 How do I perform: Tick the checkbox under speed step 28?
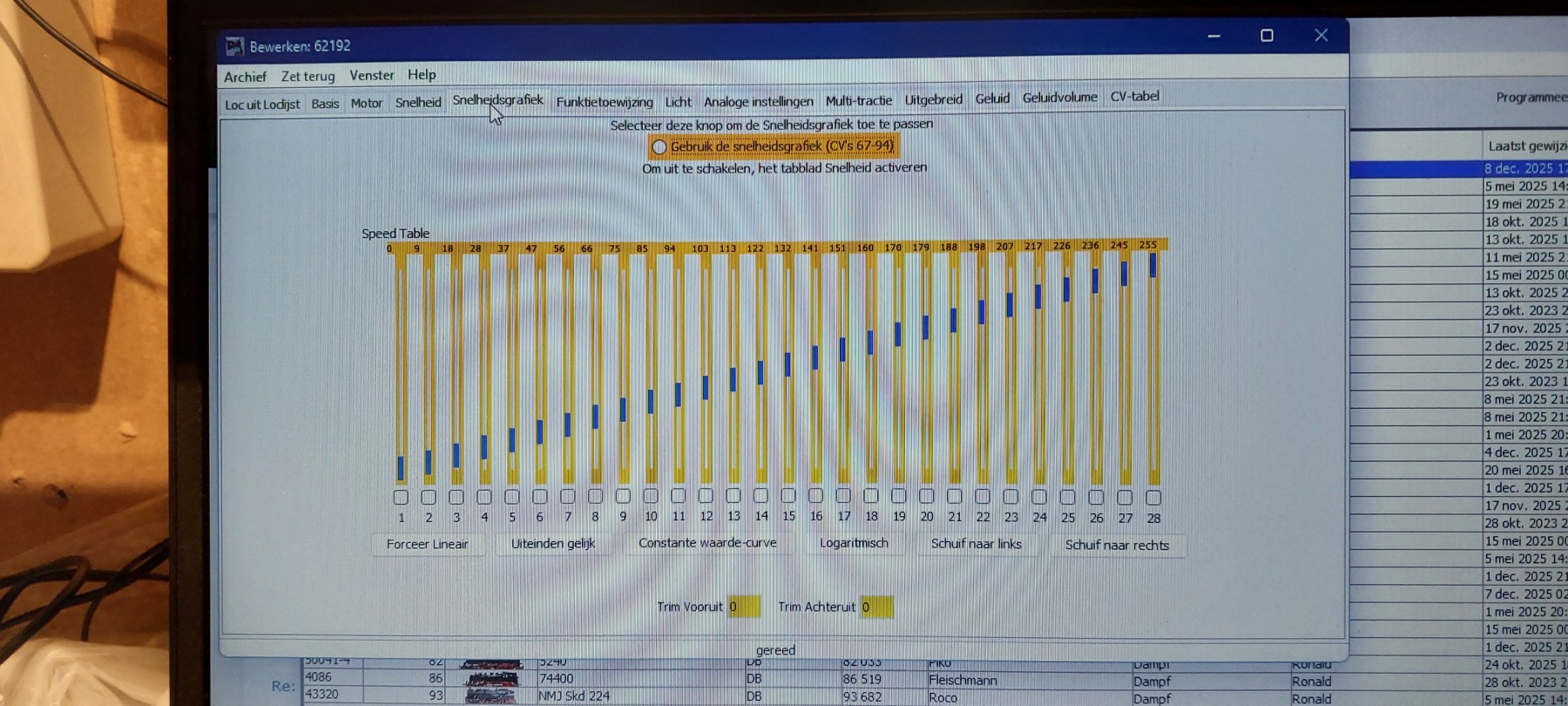coord(1153,498)
